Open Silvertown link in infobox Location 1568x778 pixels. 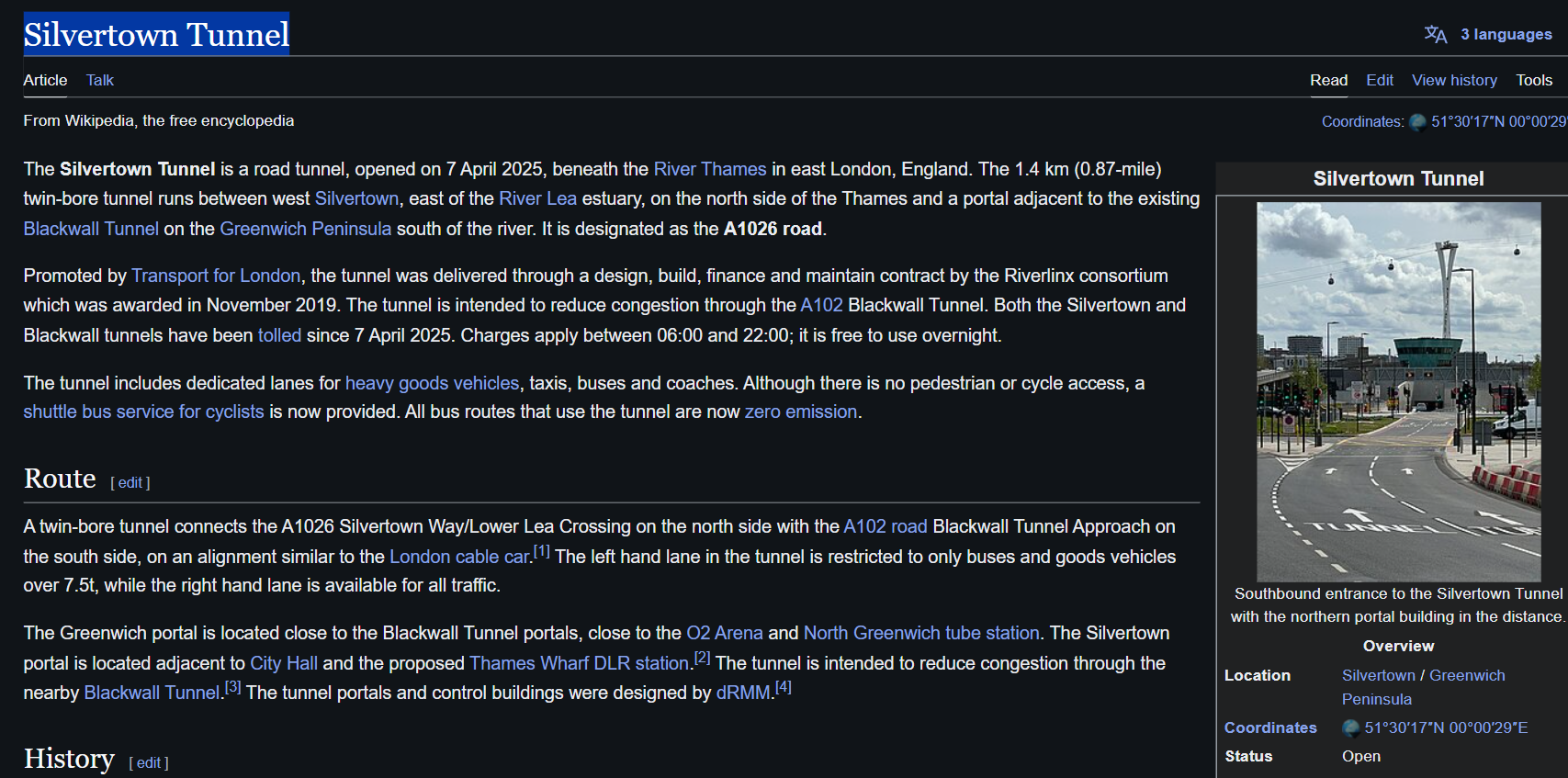pos(1379,675)
